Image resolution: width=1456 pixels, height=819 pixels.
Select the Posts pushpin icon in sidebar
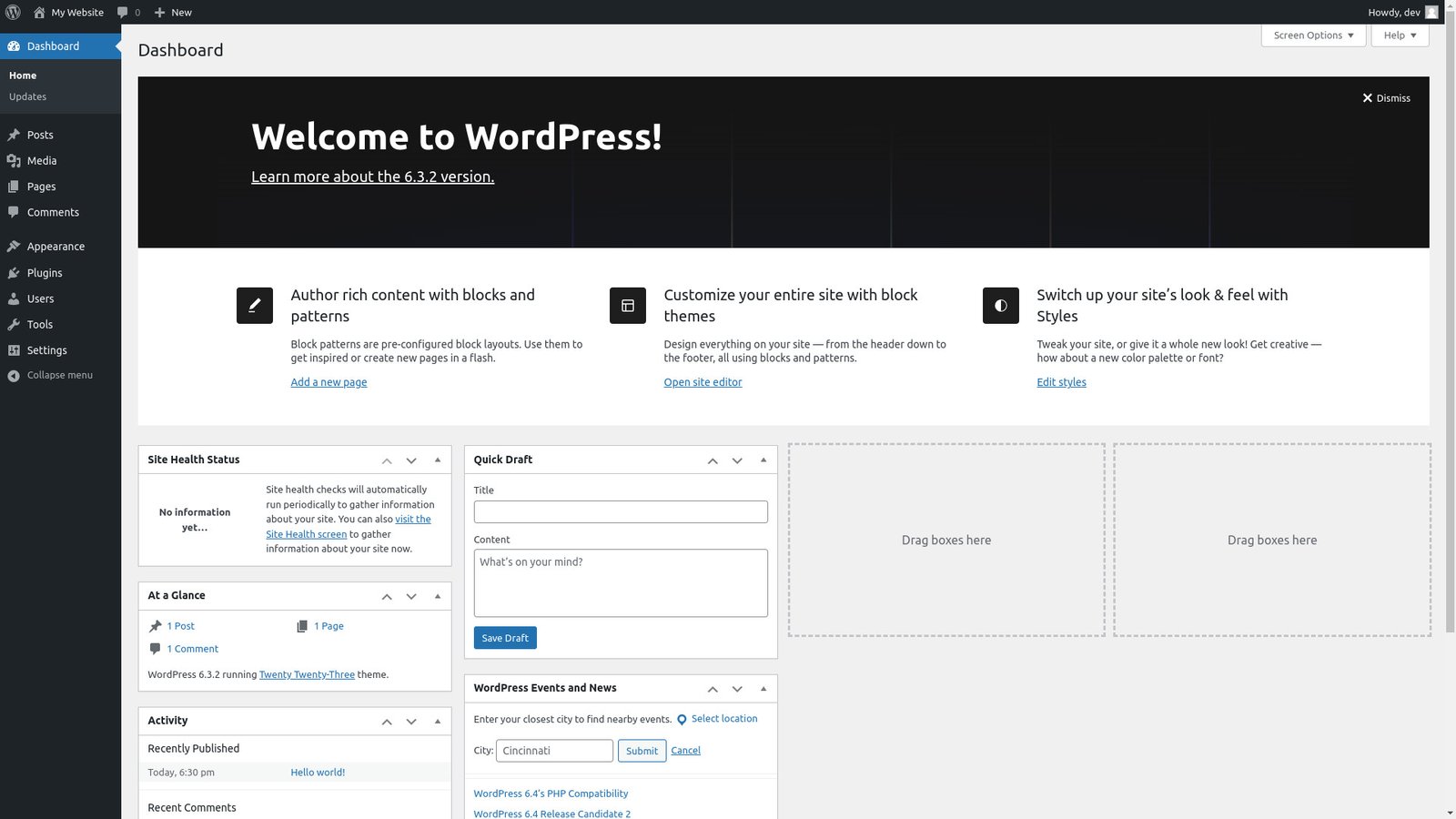[x=14, y=134]
